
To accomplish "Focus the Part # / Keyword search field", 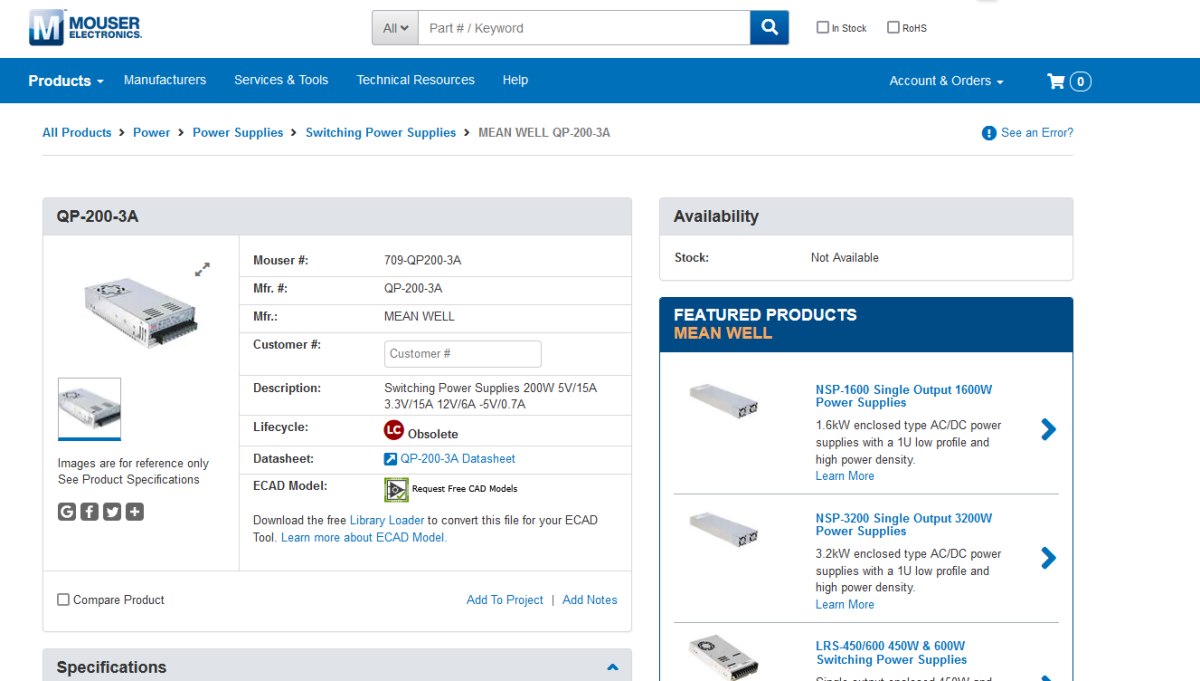I will (x=584, y=28).
